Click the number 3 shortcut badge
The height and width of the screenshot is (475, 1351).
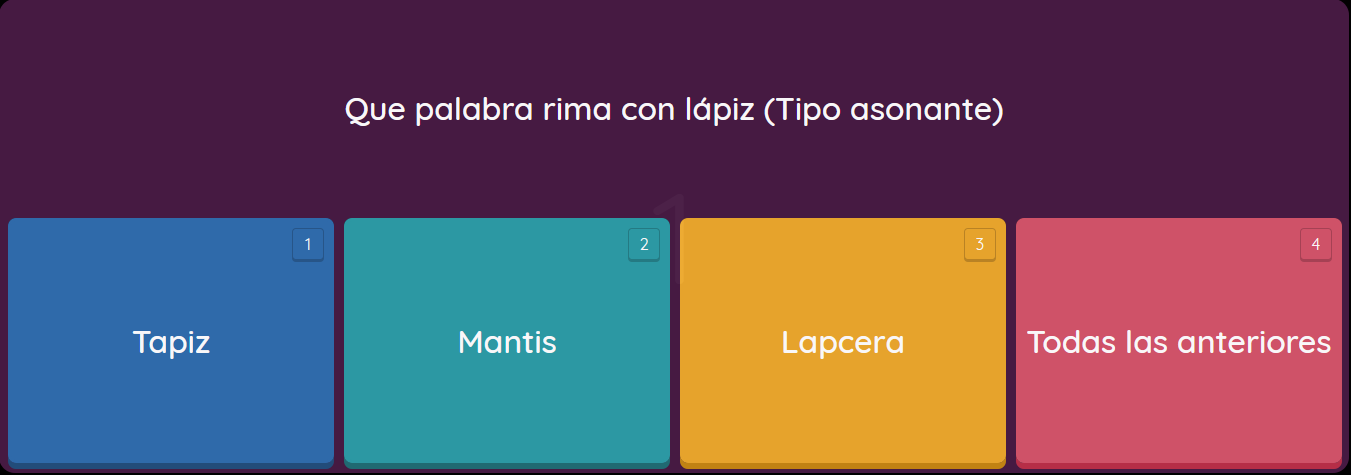(x=980, y=245)
